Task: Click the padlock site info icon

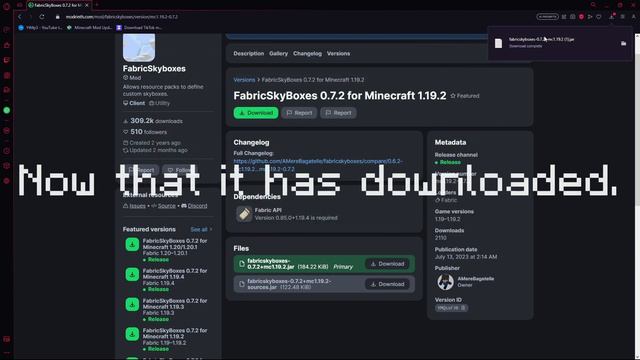Action: coord(58,17)
